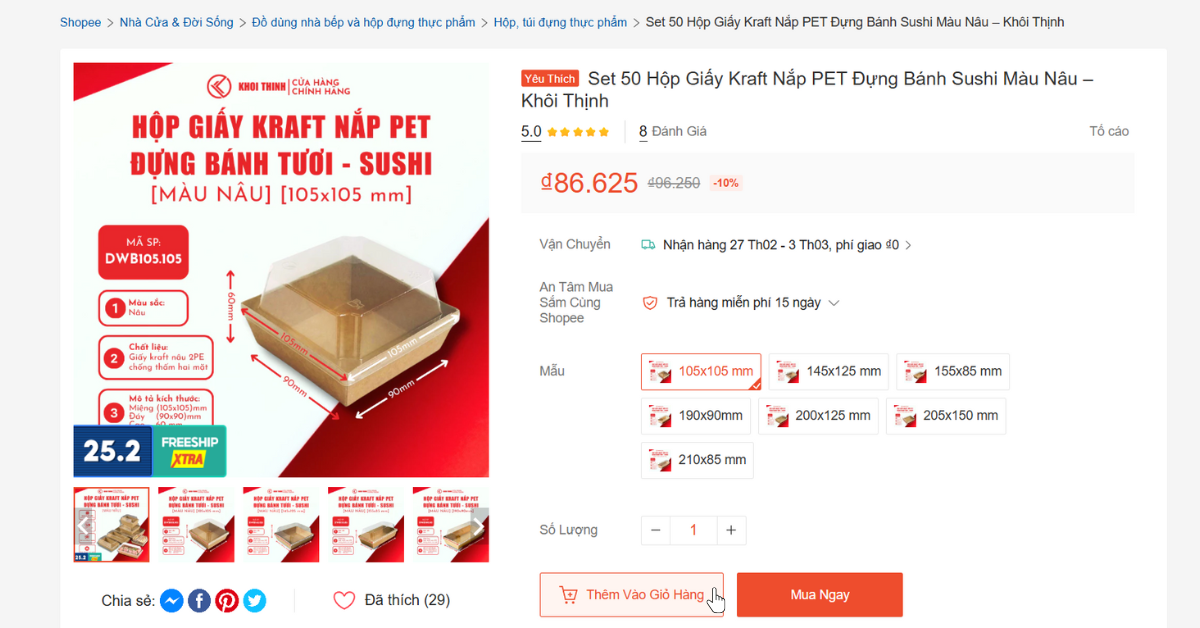Image resolution: width=1200 pixels, height=628 pixels.
Task: Share product on Pinterest
Action: pyautogui.click(x=227, y=600)
